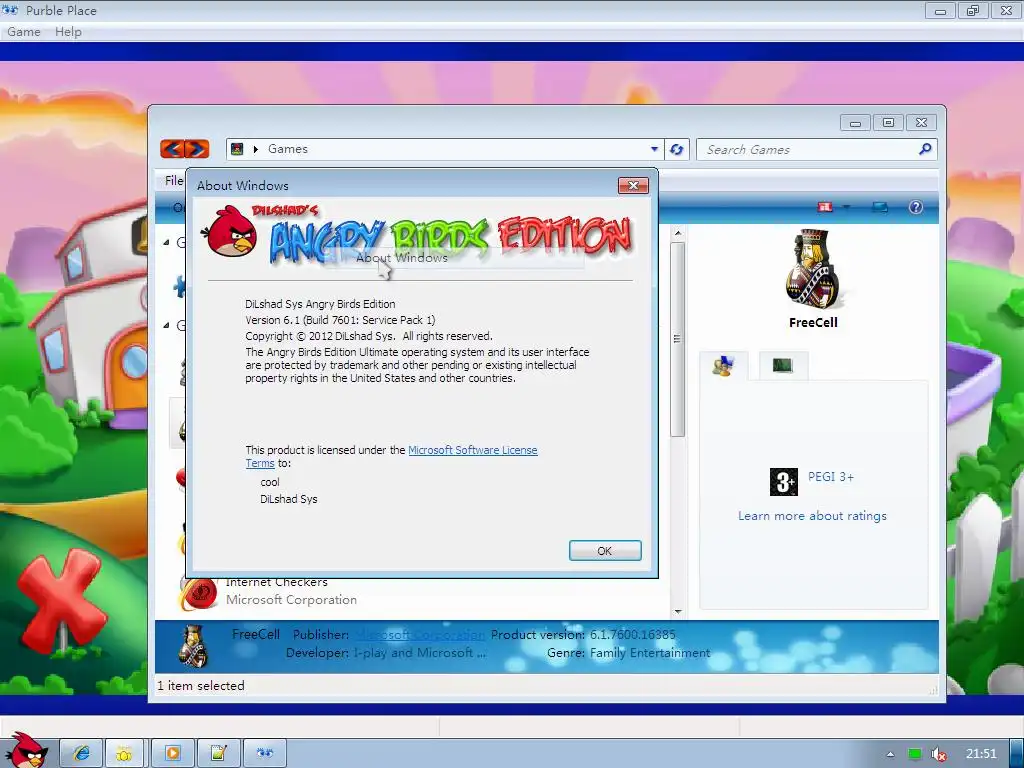Launch Internet Explorer from taskbar
The height and width of the screenshot is (768, 1024).
pos(82,753)
